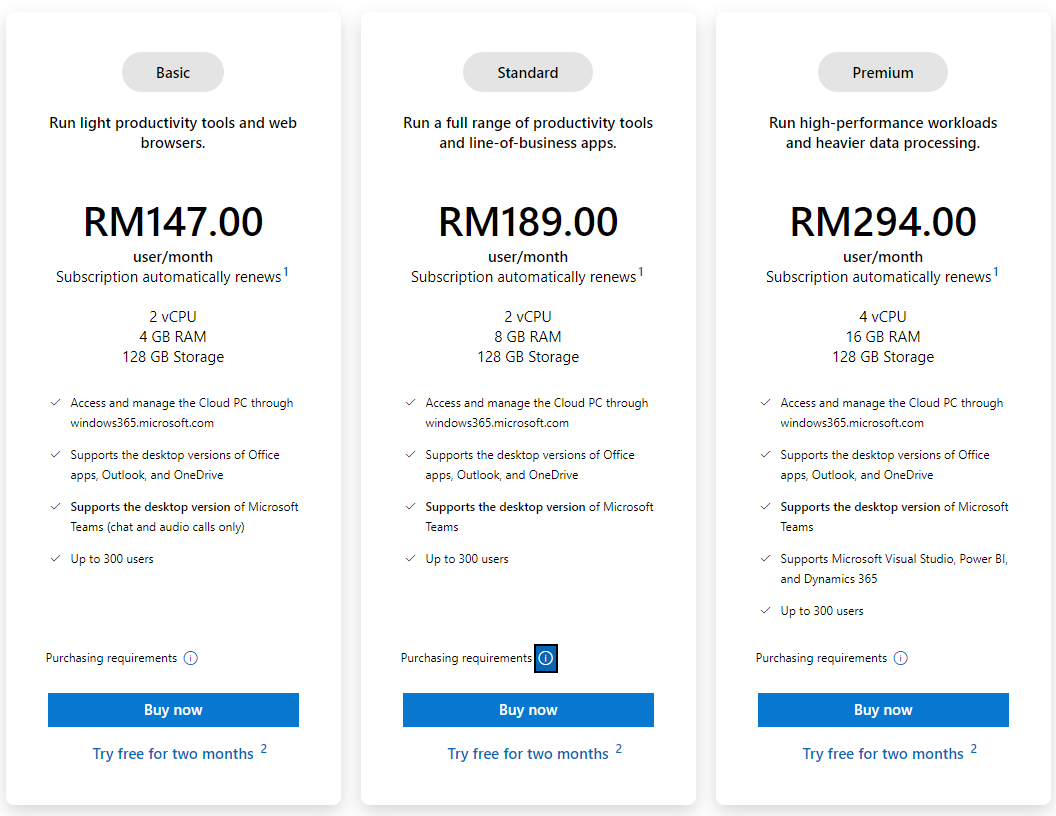Click the RM189.00 Standard price
Screen dimensions: 1056x816
528,222
